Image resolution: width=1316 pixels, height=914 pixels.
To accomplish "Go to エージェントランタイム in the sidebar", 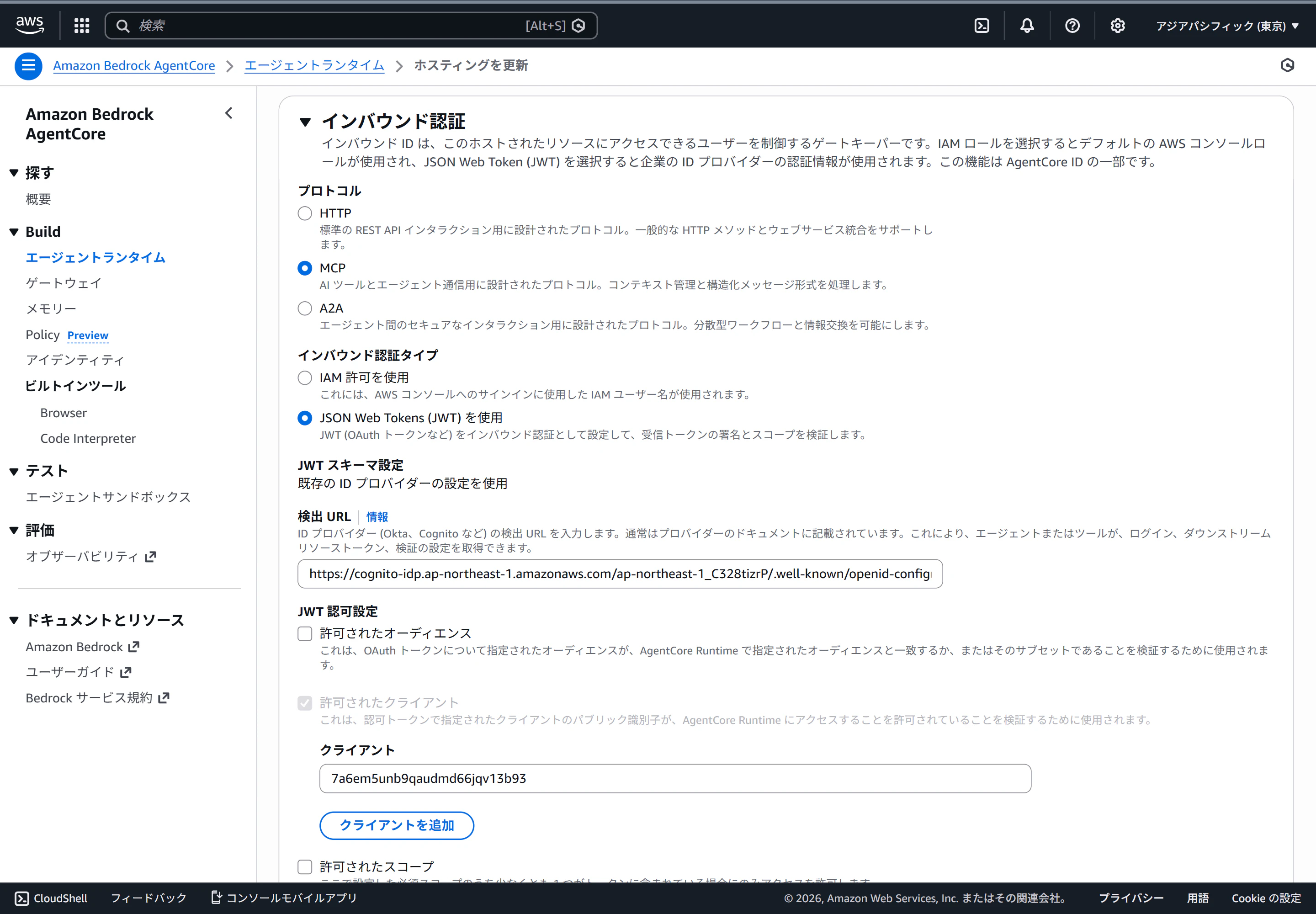I will click(x=96, y=258).
